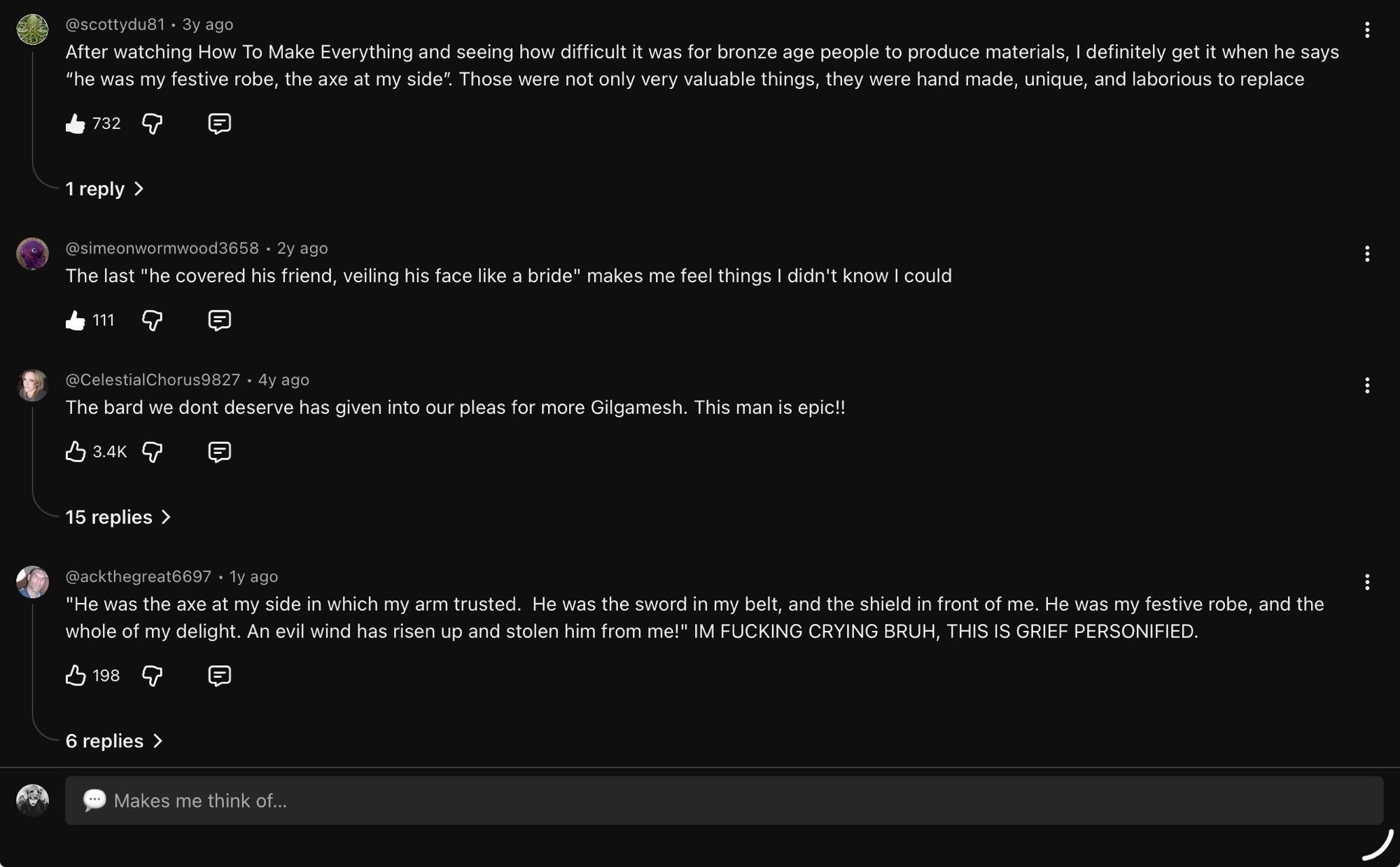Open the @ackthegreat6697 channel link

(138, 576)
